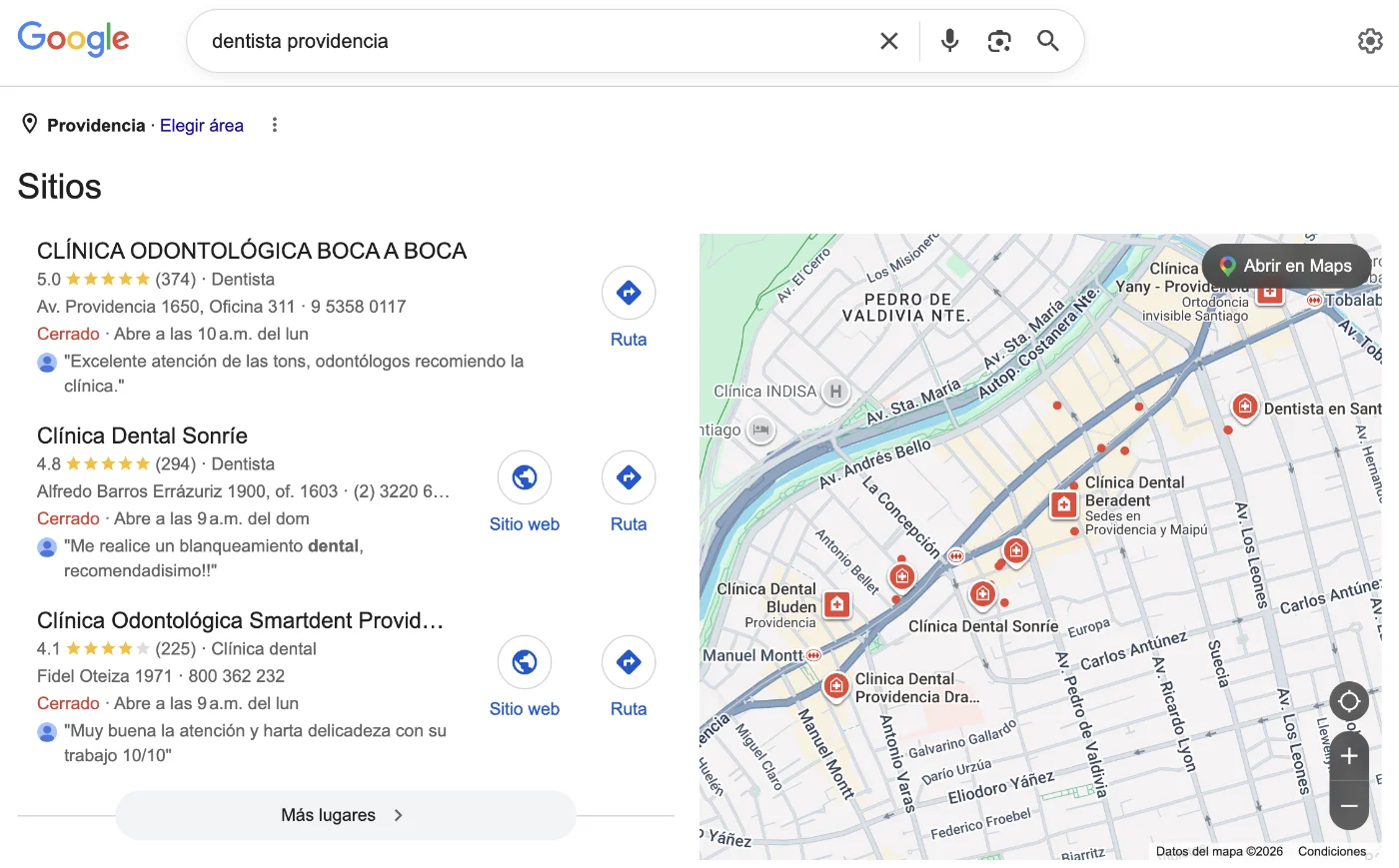This screenshot has height=868, width=1399.
Task: Click the Tobalaba metro station icon on map
Action: click(1314, 300)
